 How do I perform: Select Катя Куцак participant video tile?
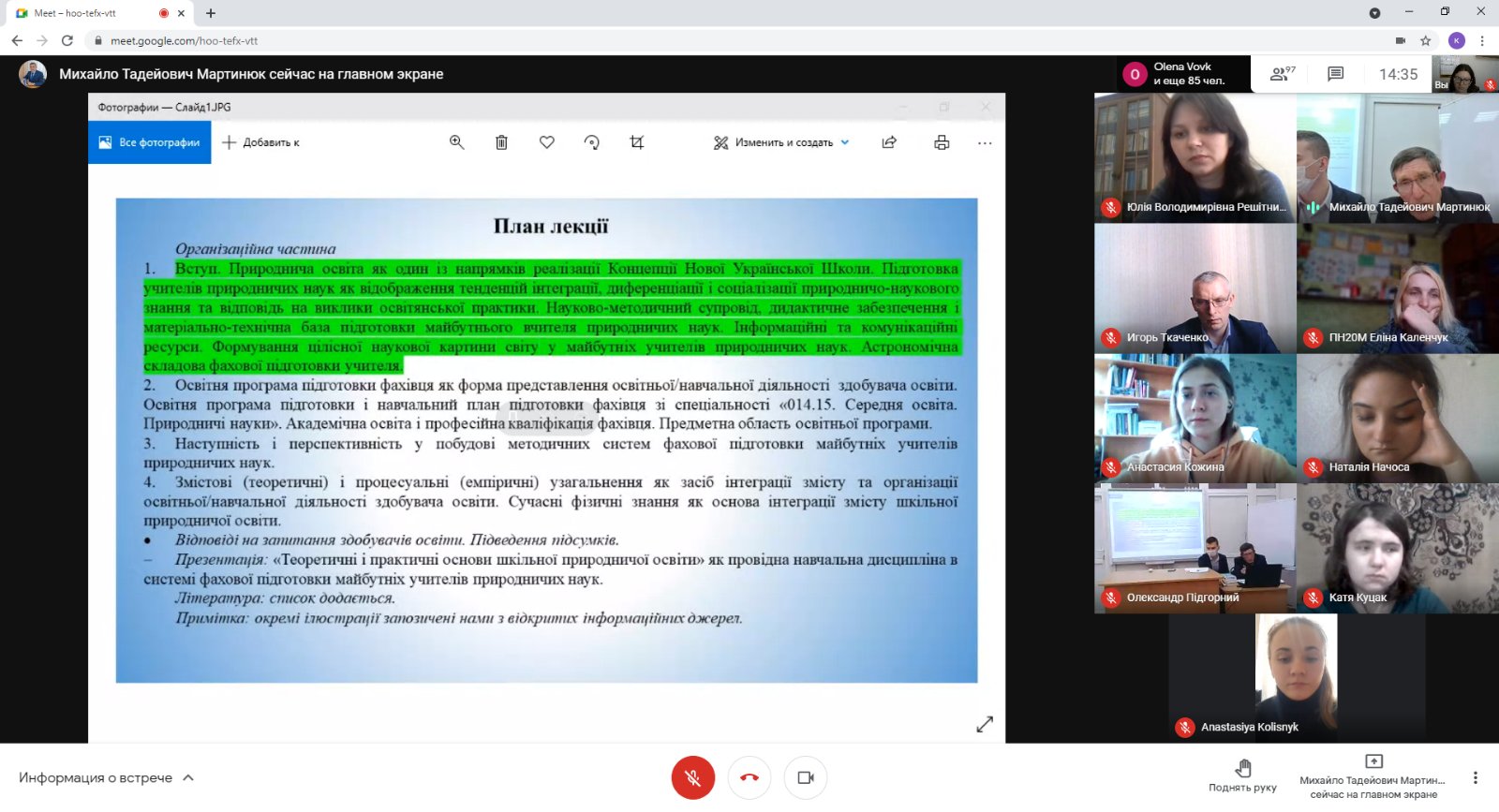coord(1397,548)
